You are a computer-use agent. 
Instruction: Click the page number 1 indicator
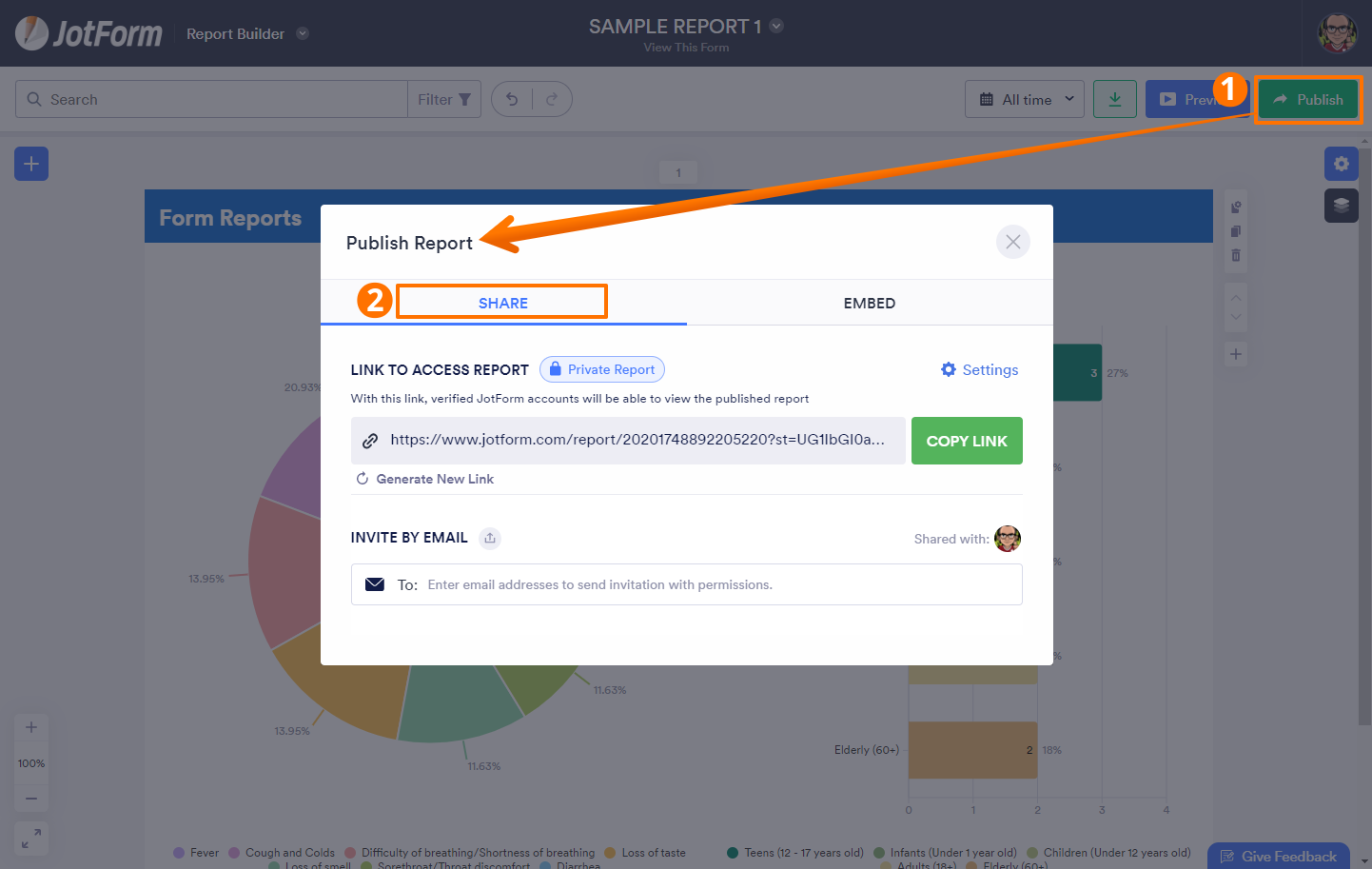coord(678,172)
